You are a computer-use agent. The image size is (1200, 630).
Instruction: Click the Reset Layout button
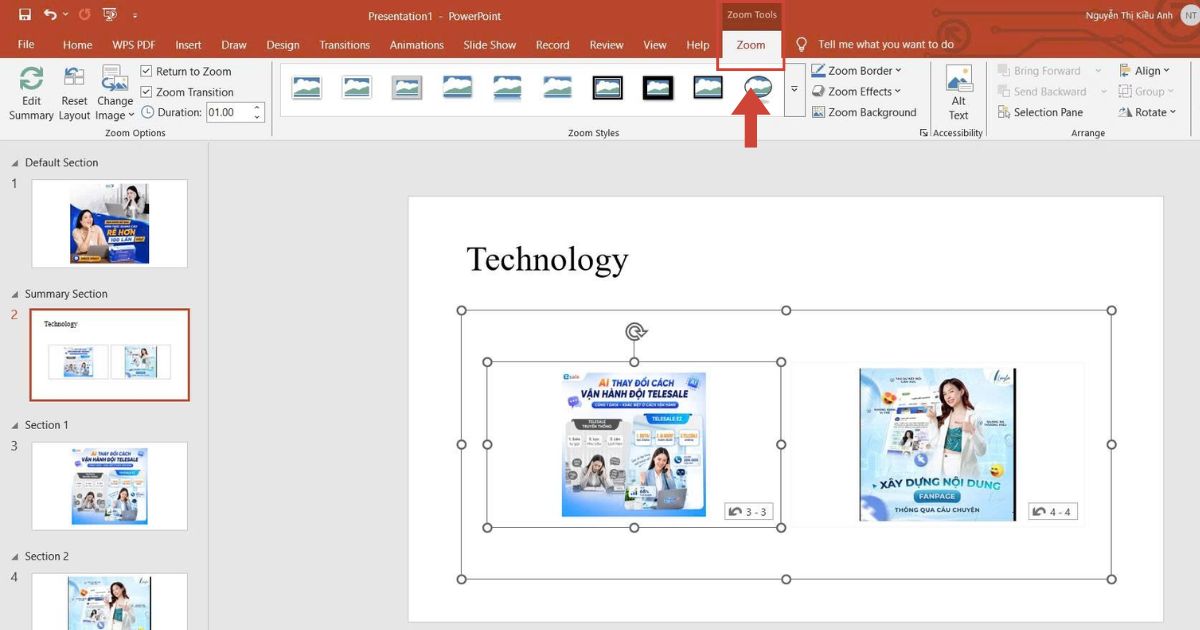(74, 94)
